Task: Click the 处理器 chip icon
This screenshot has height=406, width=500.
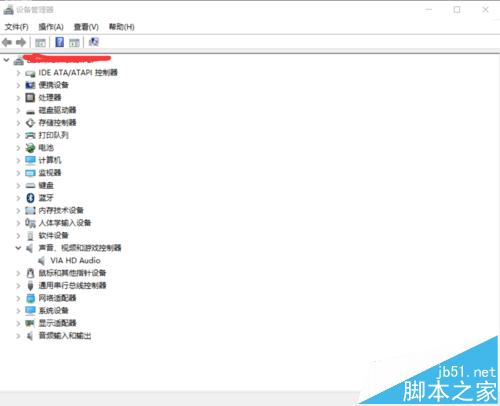Action: coord(30,98)
